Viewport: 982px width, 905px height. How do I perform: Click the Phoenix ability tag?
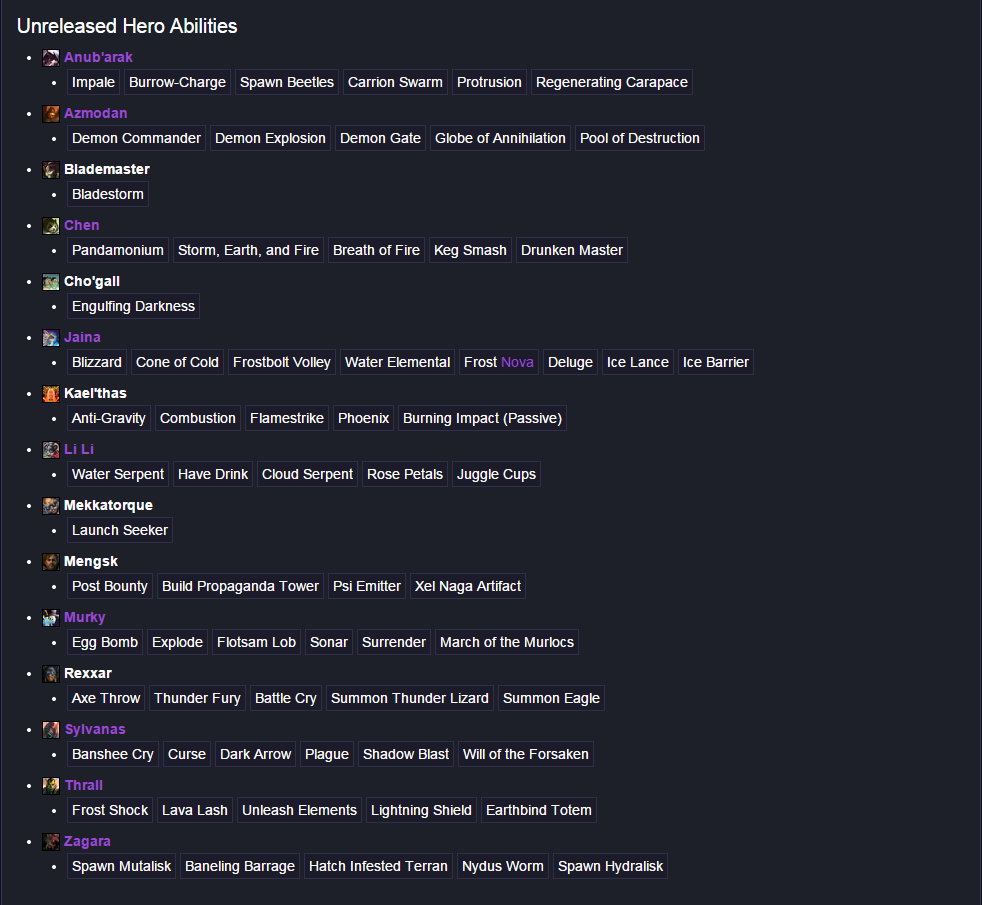click(x=364, y=418)
